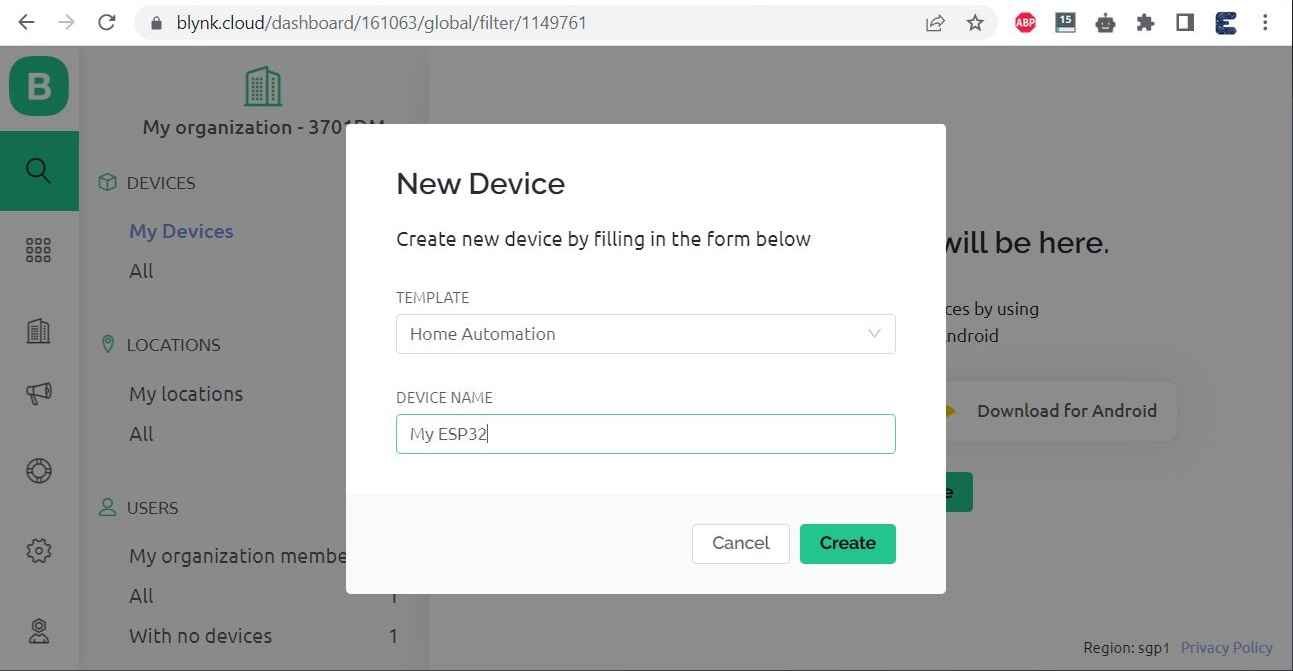1293x671 pixels.
Task: Open the Chrome three-dot menu
Action: pos(1265,22)
